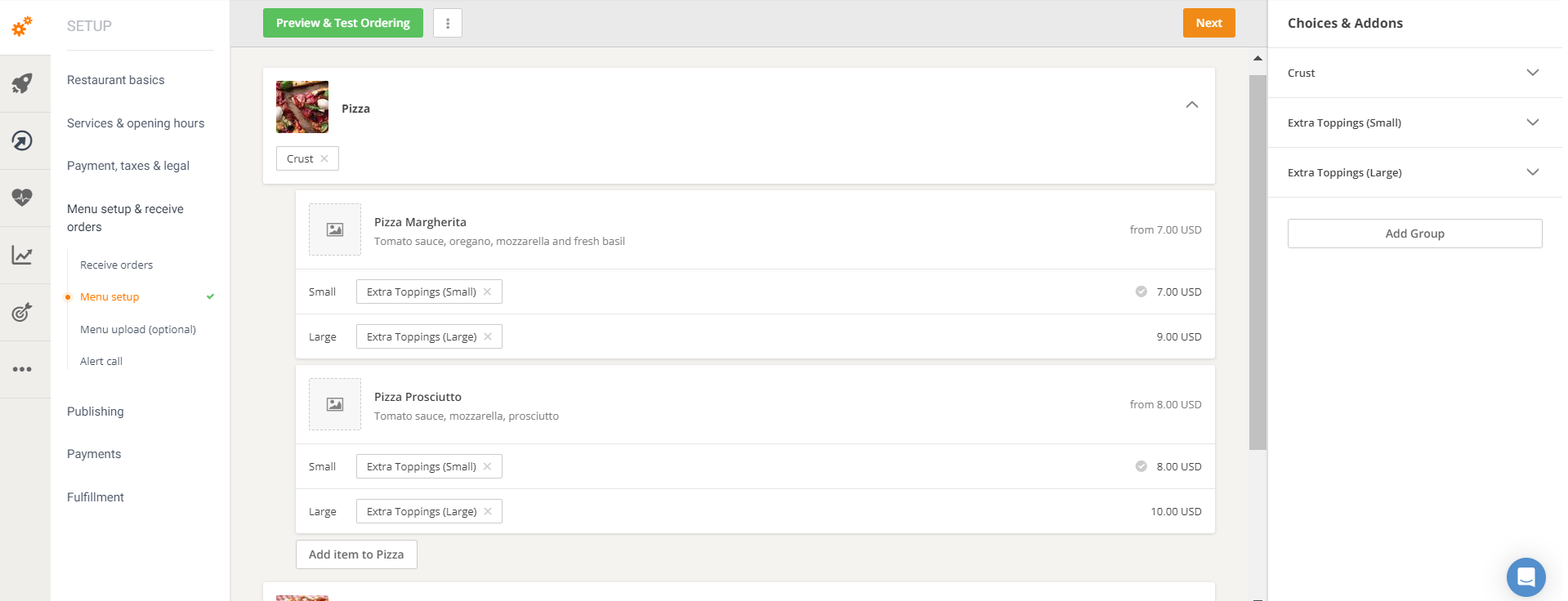Open the line chart reports icon
This screenshot has width=1568, height=601.
(22, 256)
